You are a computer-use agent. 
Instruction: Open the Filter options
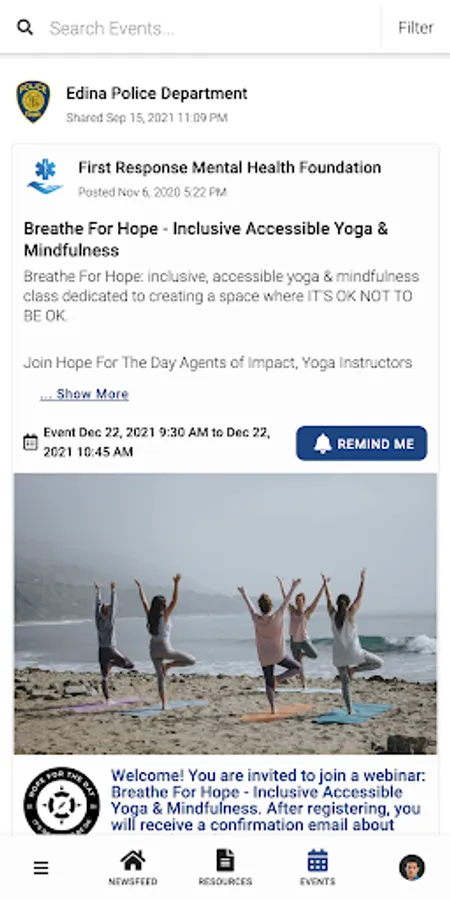point(416,28)
